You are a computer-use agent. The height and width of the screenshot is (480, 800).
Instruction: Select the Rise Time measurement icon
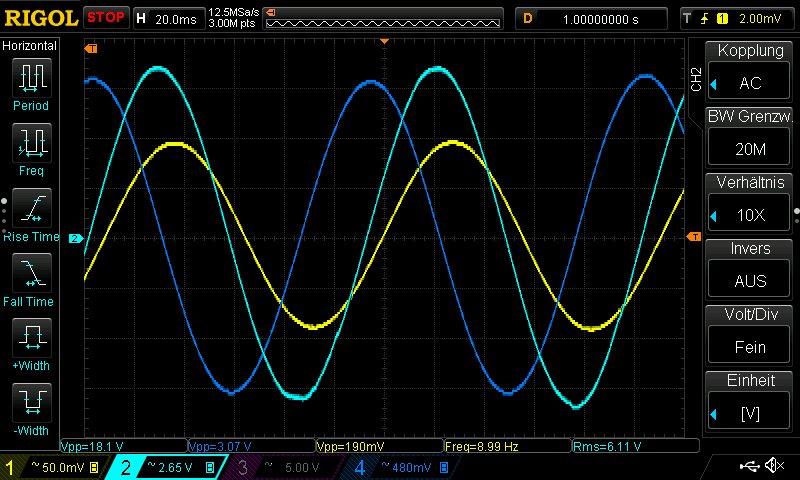tap(32, 208)
